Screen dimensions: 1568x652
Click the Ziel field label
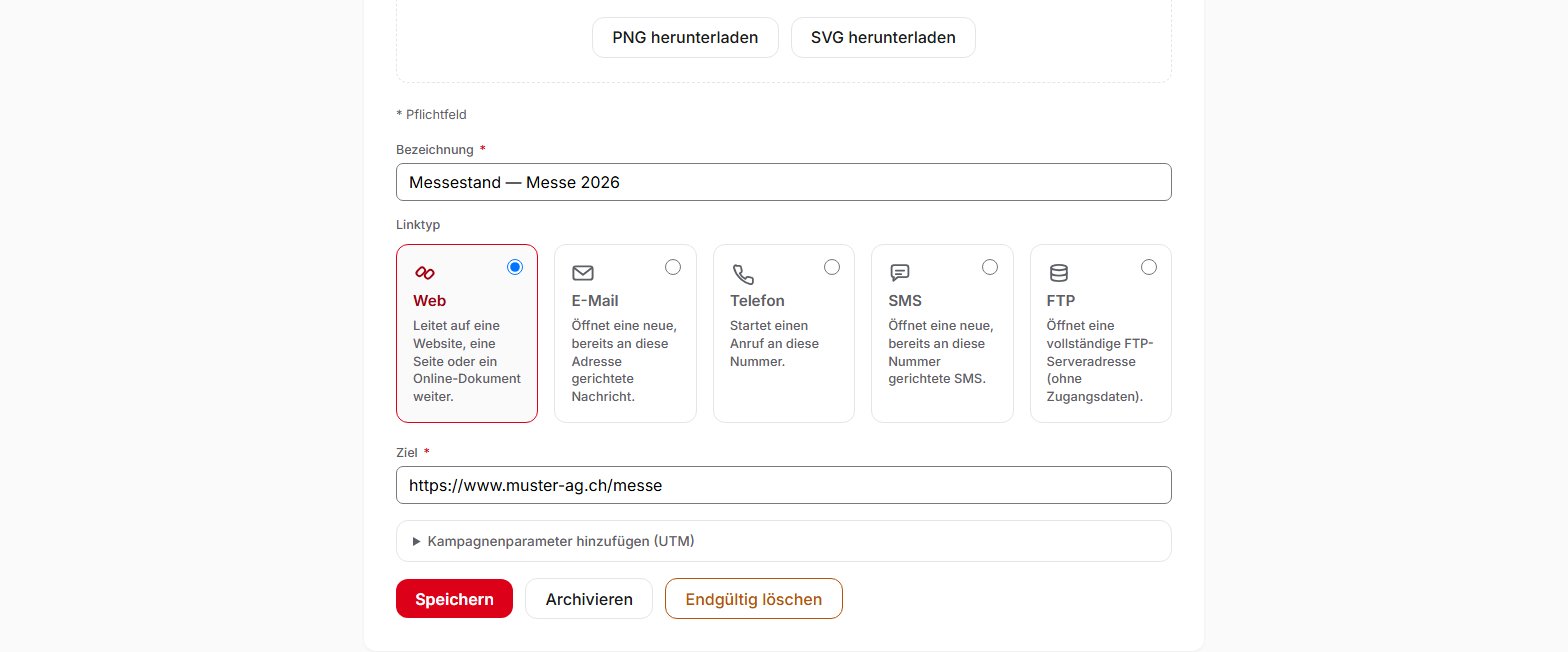tap(406, 453)
